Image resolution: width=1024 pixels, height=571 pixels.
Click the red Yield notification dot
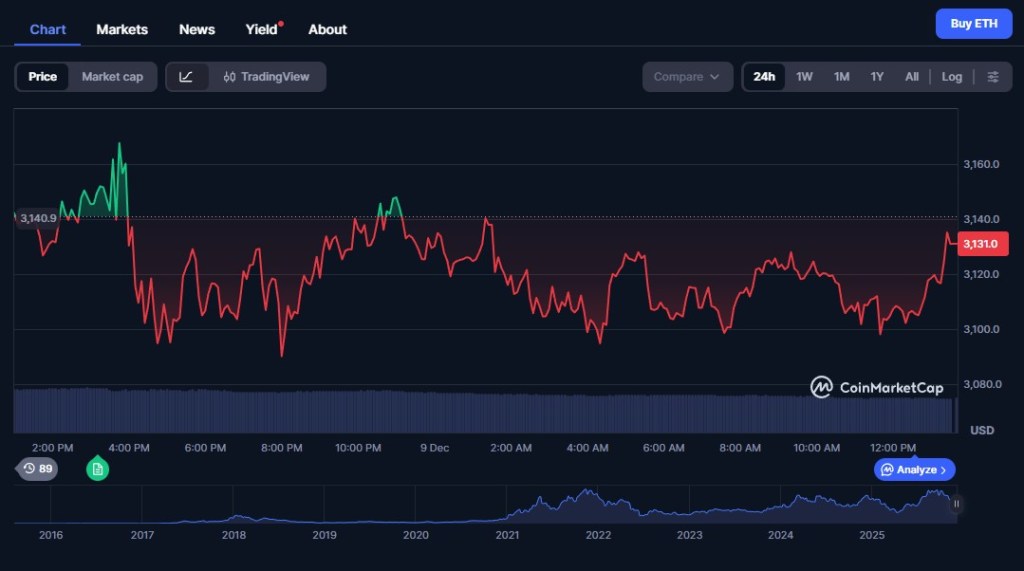click(x=281, y=23)
